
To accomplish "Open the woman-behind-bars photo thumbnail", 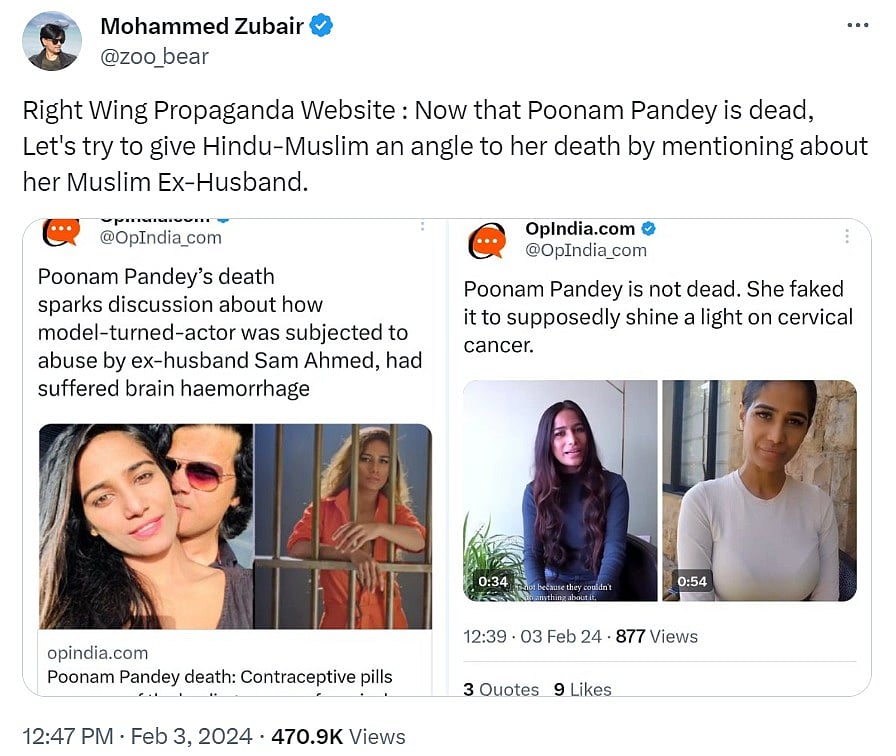I will click(342, 526).
